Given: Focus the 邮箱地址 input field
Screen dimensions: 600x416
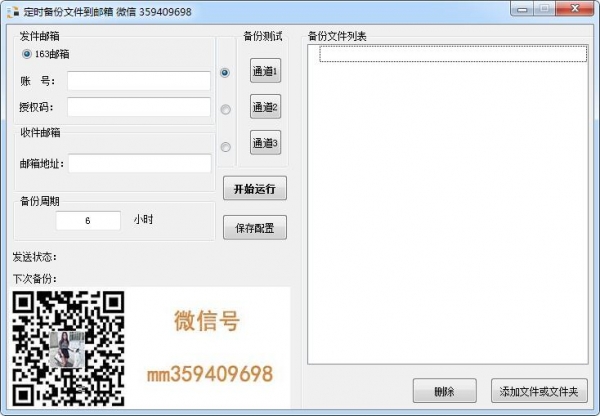Looking at the screenshot, I should 140,163.
